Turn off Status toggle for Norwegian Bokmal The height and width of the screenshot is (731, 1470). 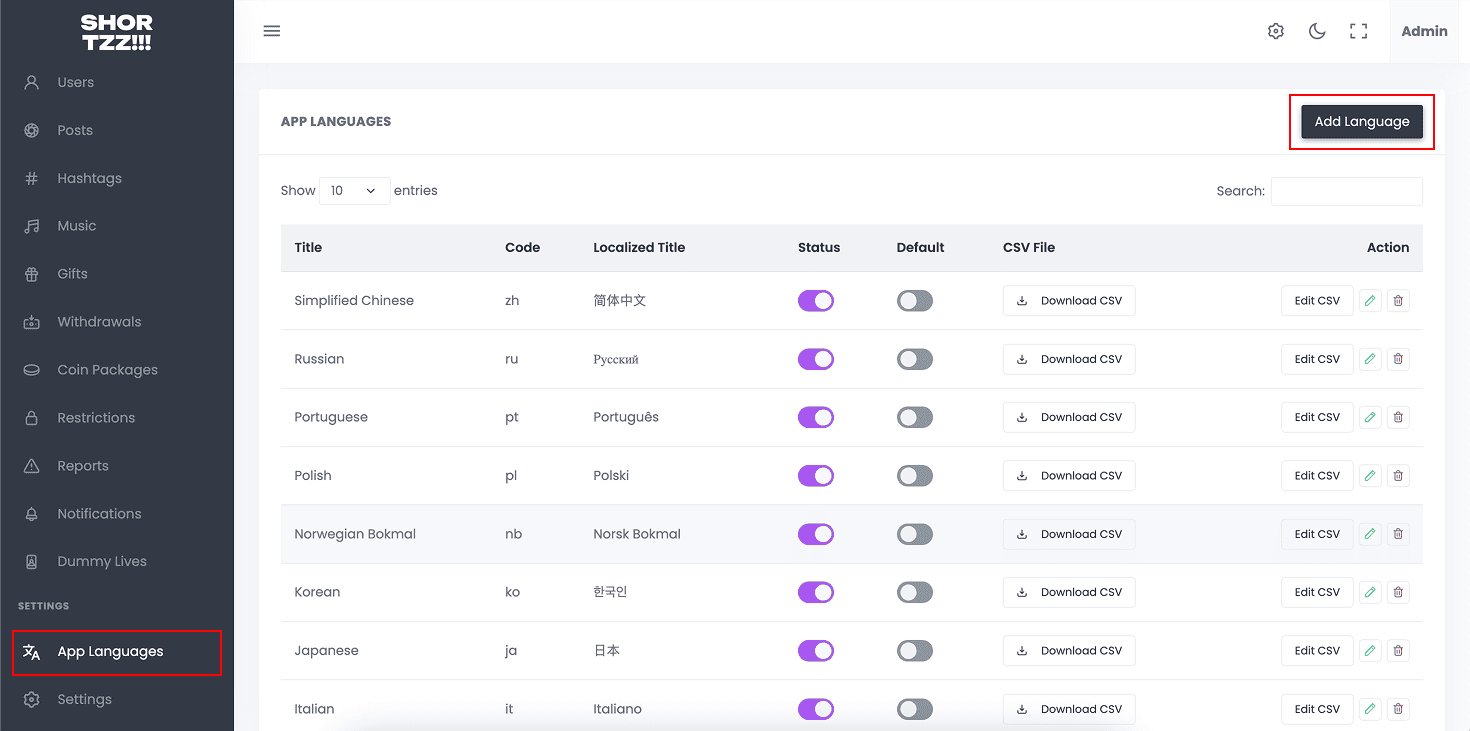tap(815, 534)
